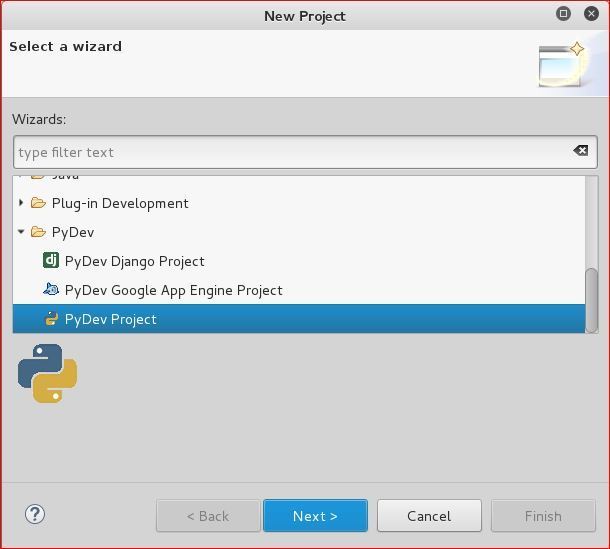Close the New Project dialog
The image size is (610, 549).
tap(591, 14)
